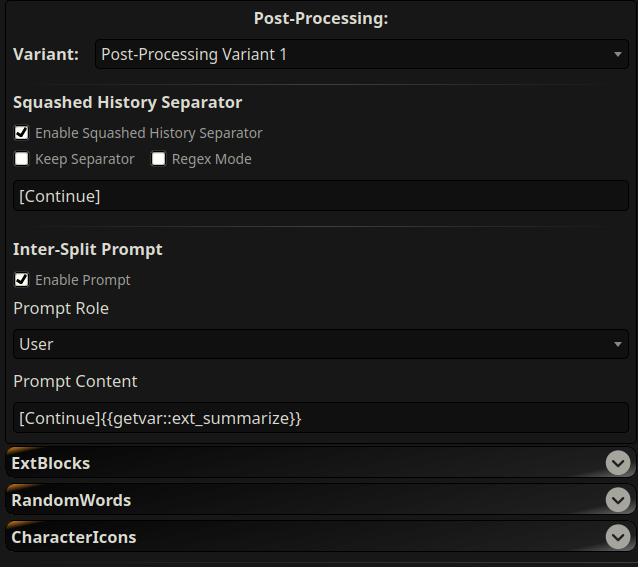This screenshot has width=638, height=567.
Task: Enable Regex Mode checkbox
Action: click(158, 159)
